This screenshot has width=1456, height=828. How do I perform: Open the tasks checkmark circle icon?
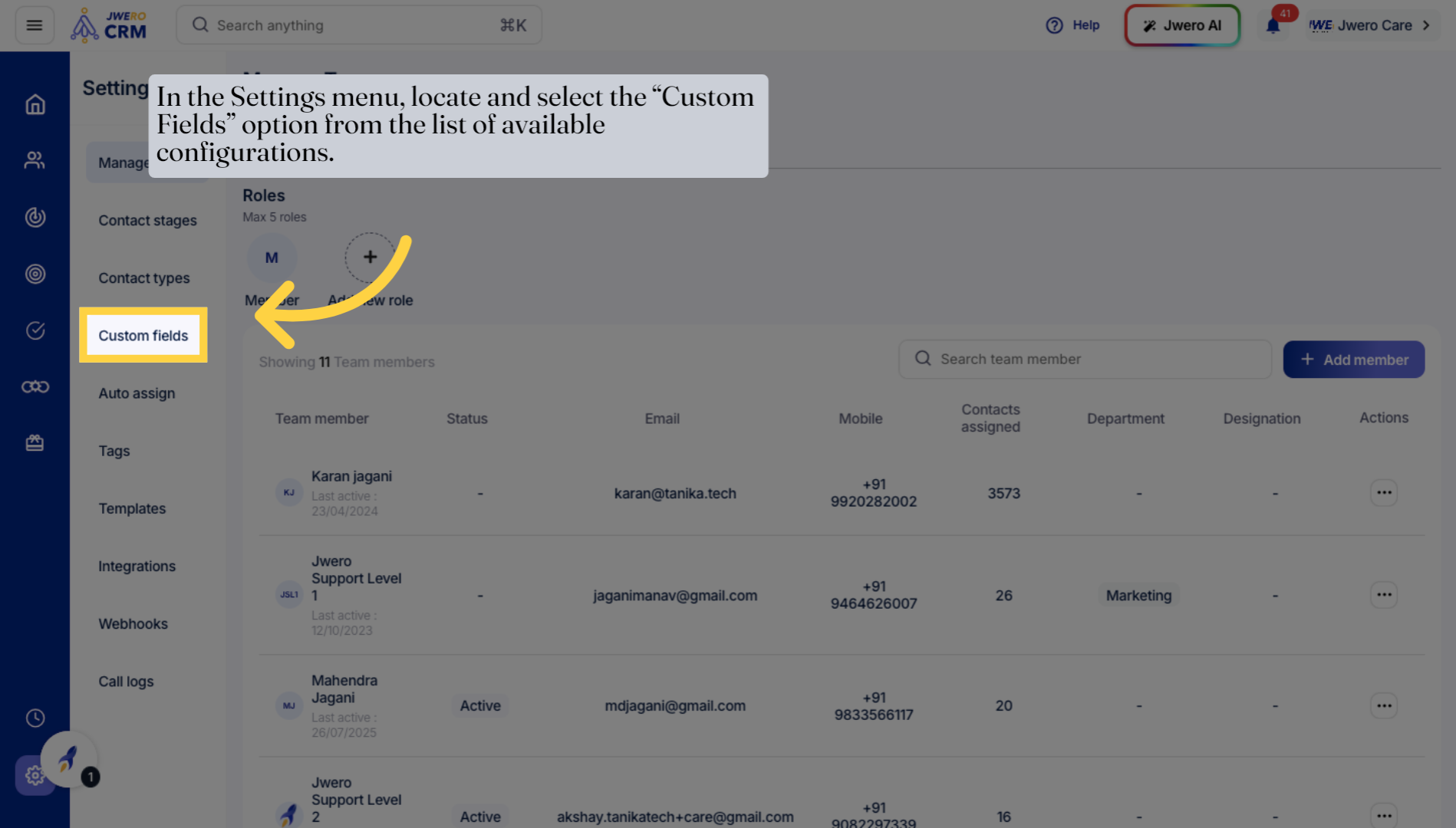(x=35, y=330)
